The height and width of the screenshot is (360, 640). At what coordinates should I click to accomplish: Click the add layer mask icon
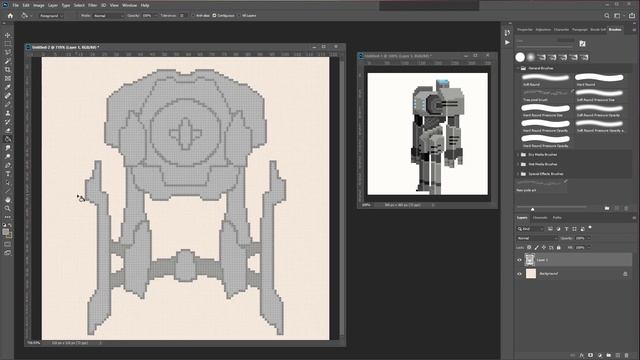tap(591, 356)
